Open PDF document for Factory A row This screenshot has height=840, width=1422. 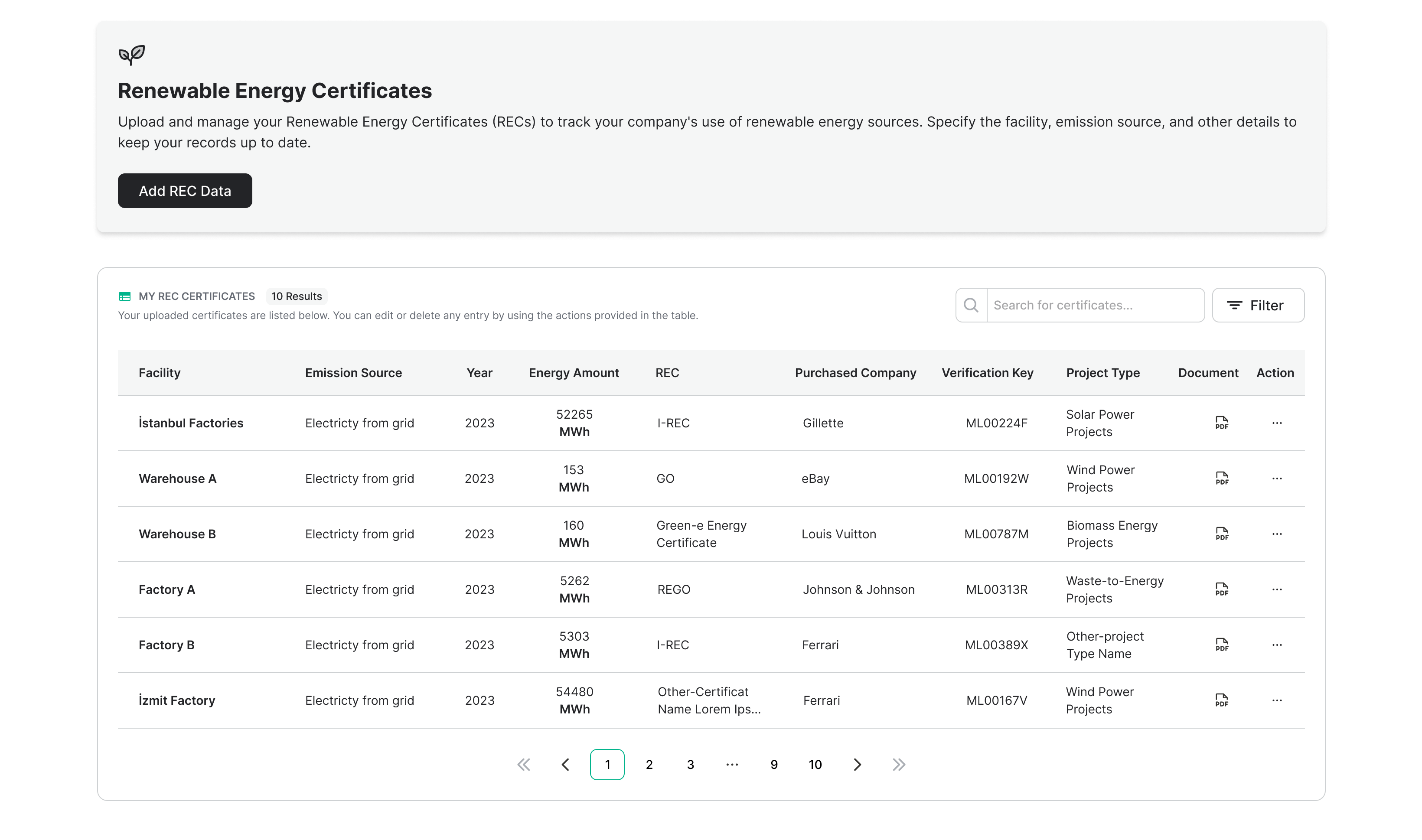coord(1222,589)
